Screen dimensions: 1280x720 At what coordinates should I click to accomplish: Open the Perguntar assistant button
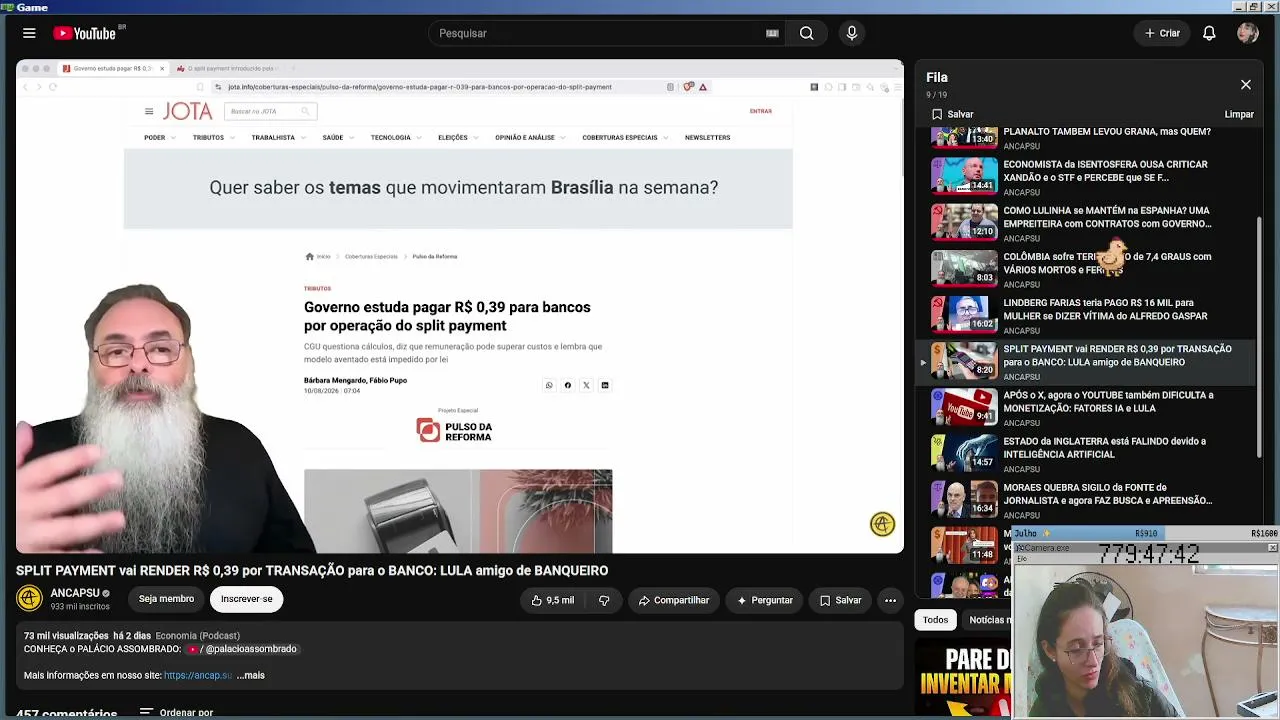pyautogui.click(x=765, y=600)
